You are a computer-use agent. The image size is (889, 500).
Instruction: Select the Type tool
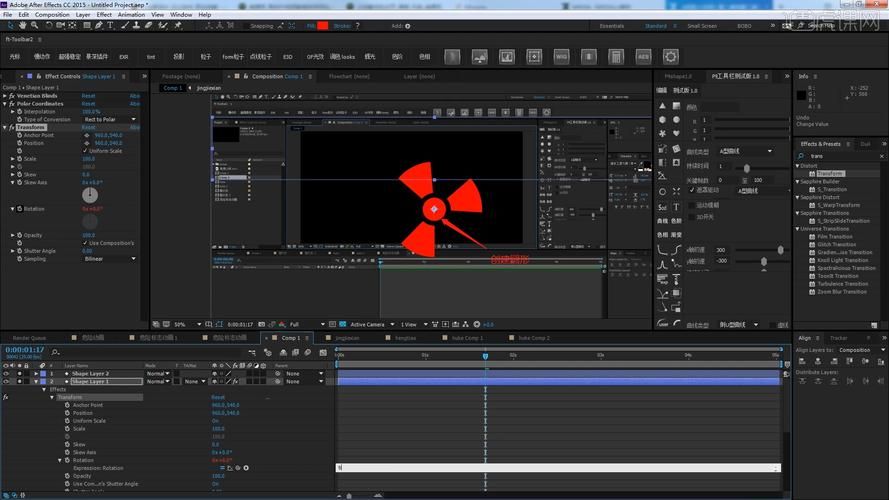[110, 26]
